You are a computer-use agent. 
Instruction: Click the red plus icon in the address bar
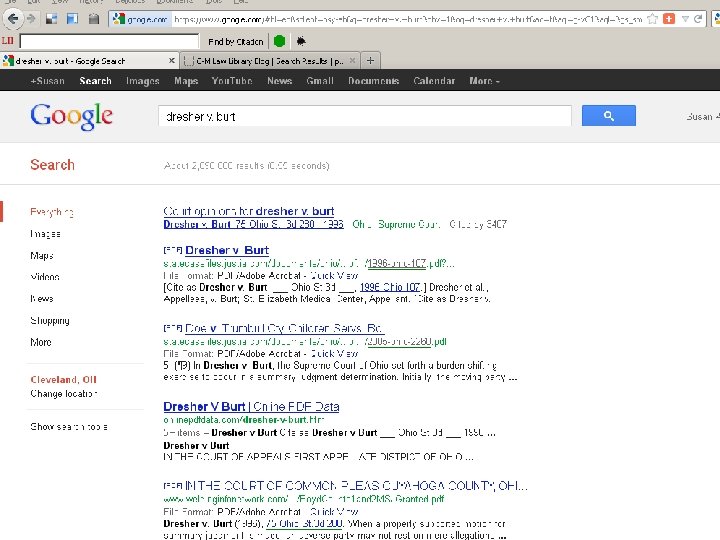click(x=669, y=19)
